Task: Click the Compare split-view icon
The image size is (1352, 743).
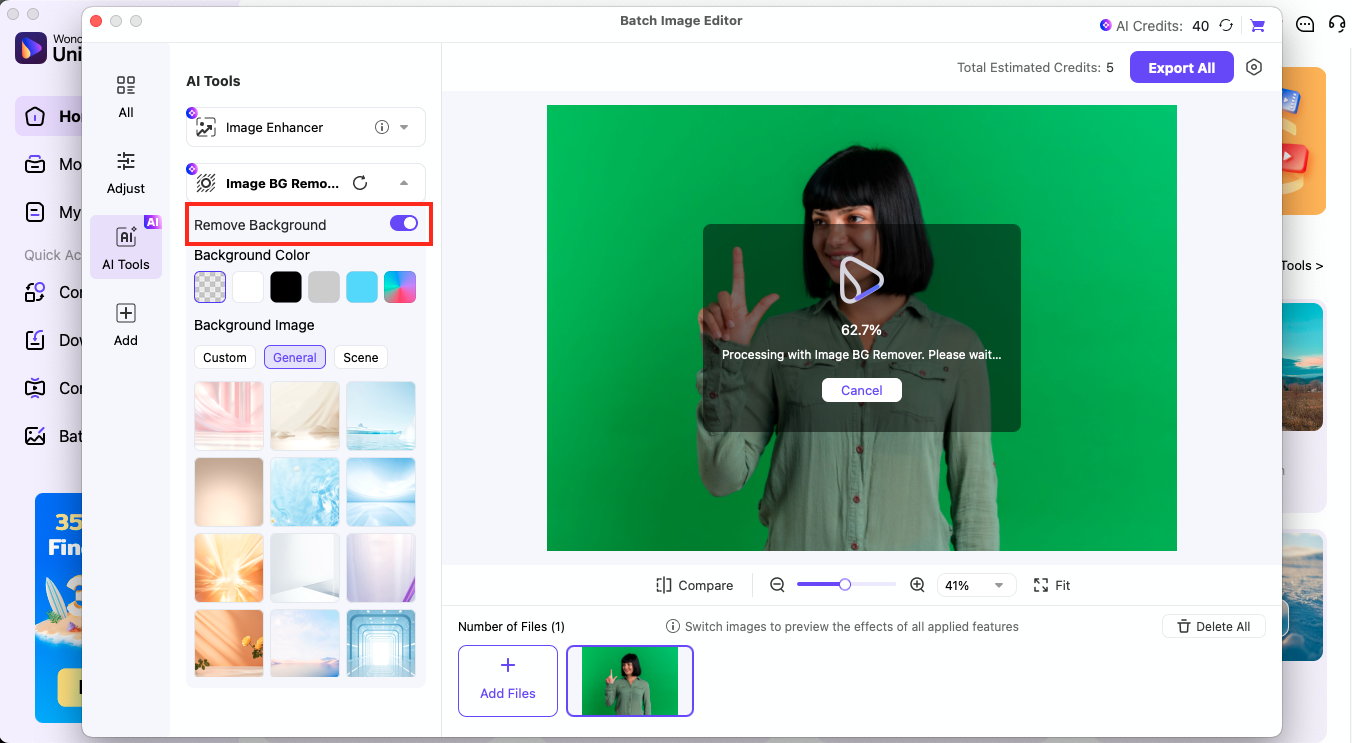Action: 664,585
